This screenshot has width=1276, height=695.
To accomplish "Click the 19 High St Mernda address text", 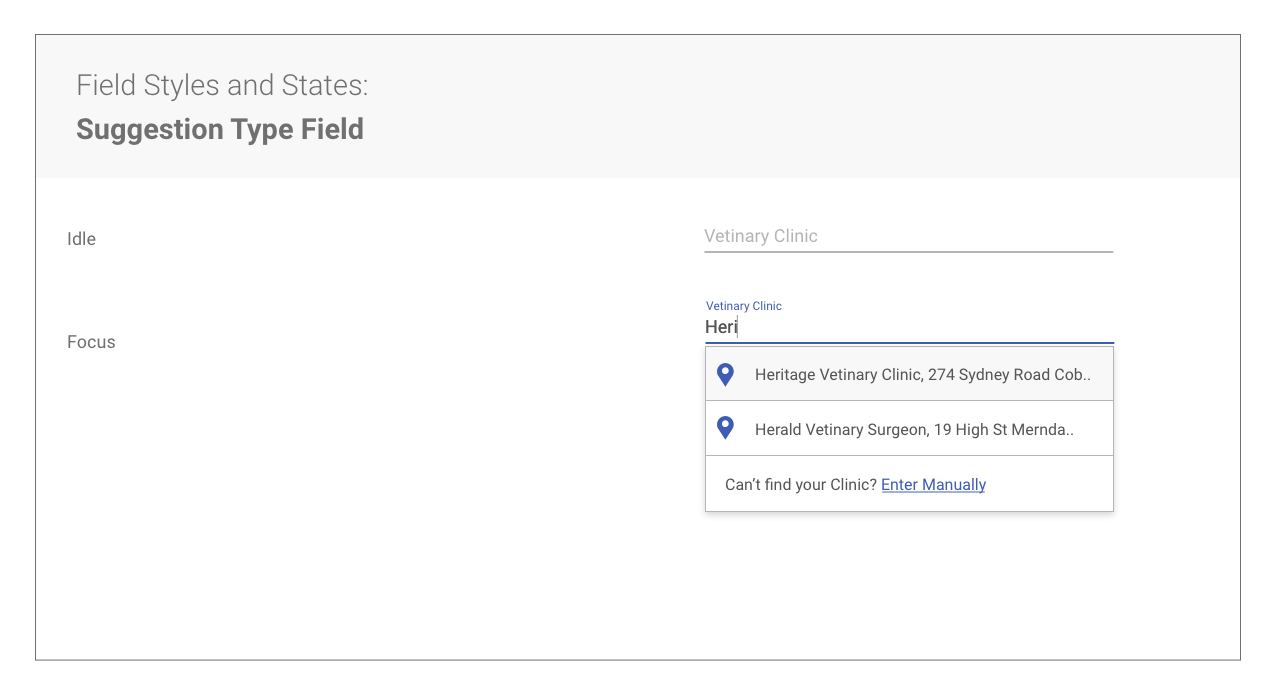I will [x=1003, y=429].
